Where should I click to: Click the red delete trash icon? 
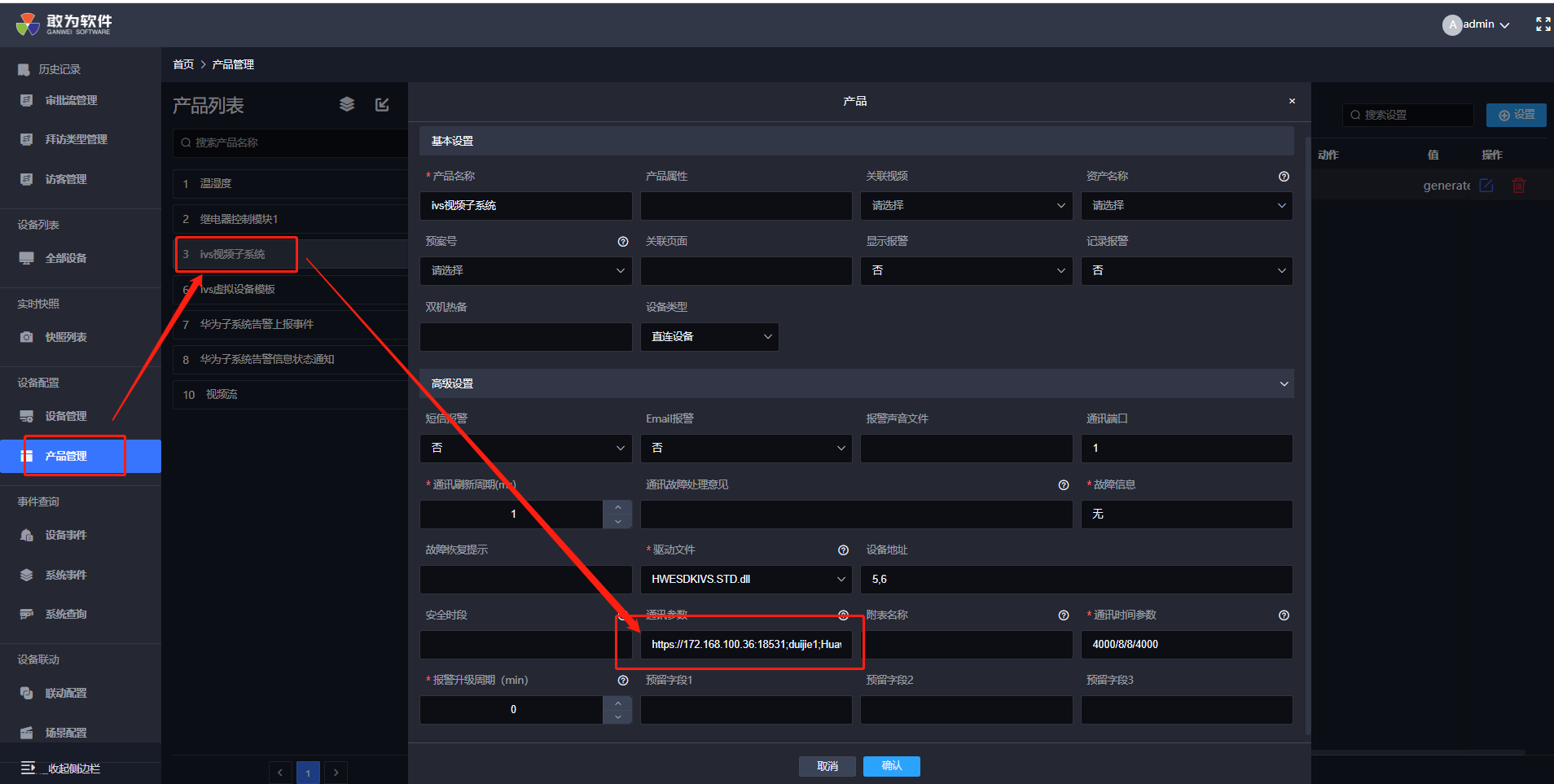click(1518, 186)
